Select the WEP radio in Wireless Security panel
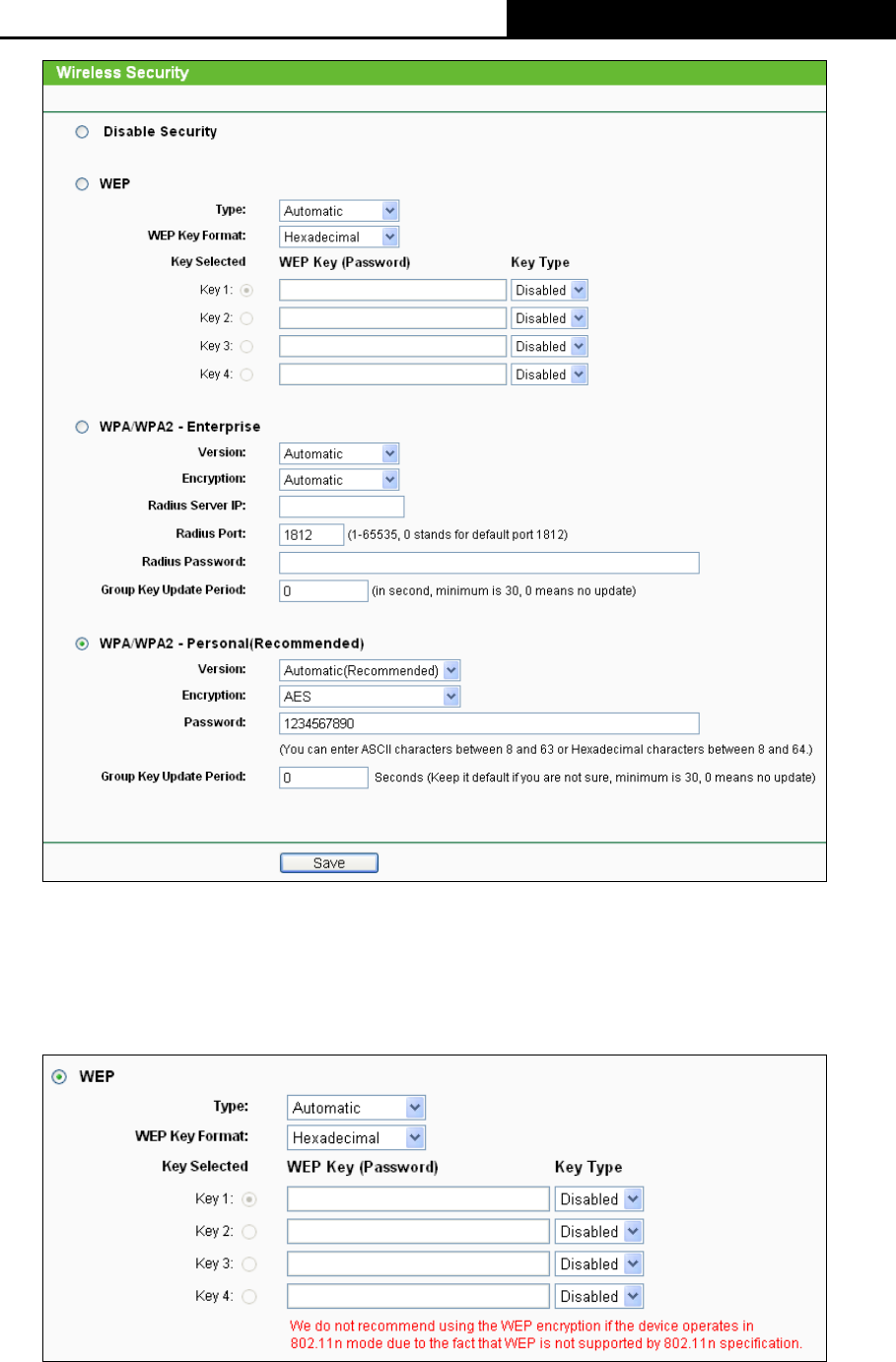 click(83, 183)
